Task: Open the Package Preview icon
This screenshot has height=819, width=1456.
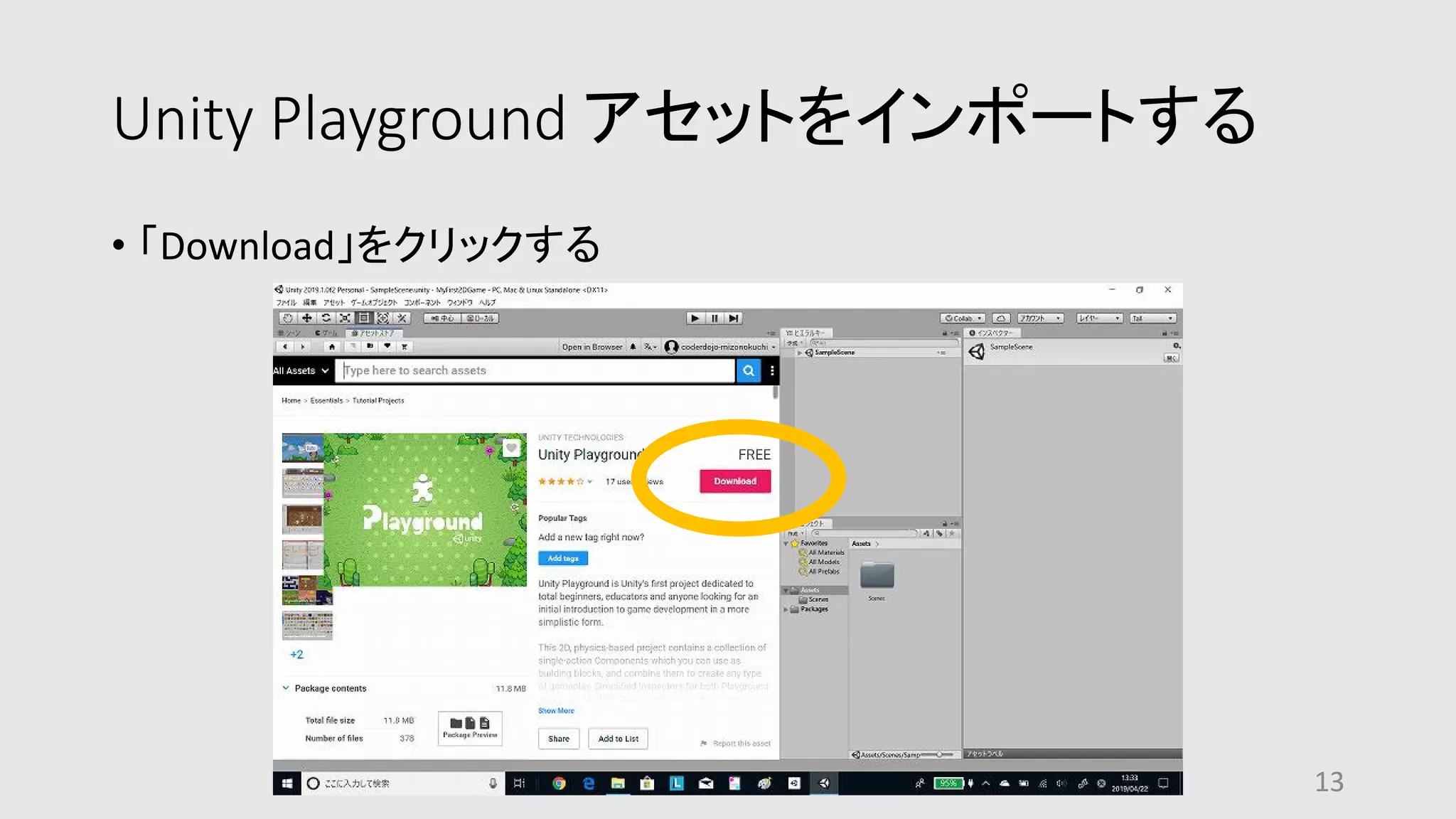Action: [470, 728]
